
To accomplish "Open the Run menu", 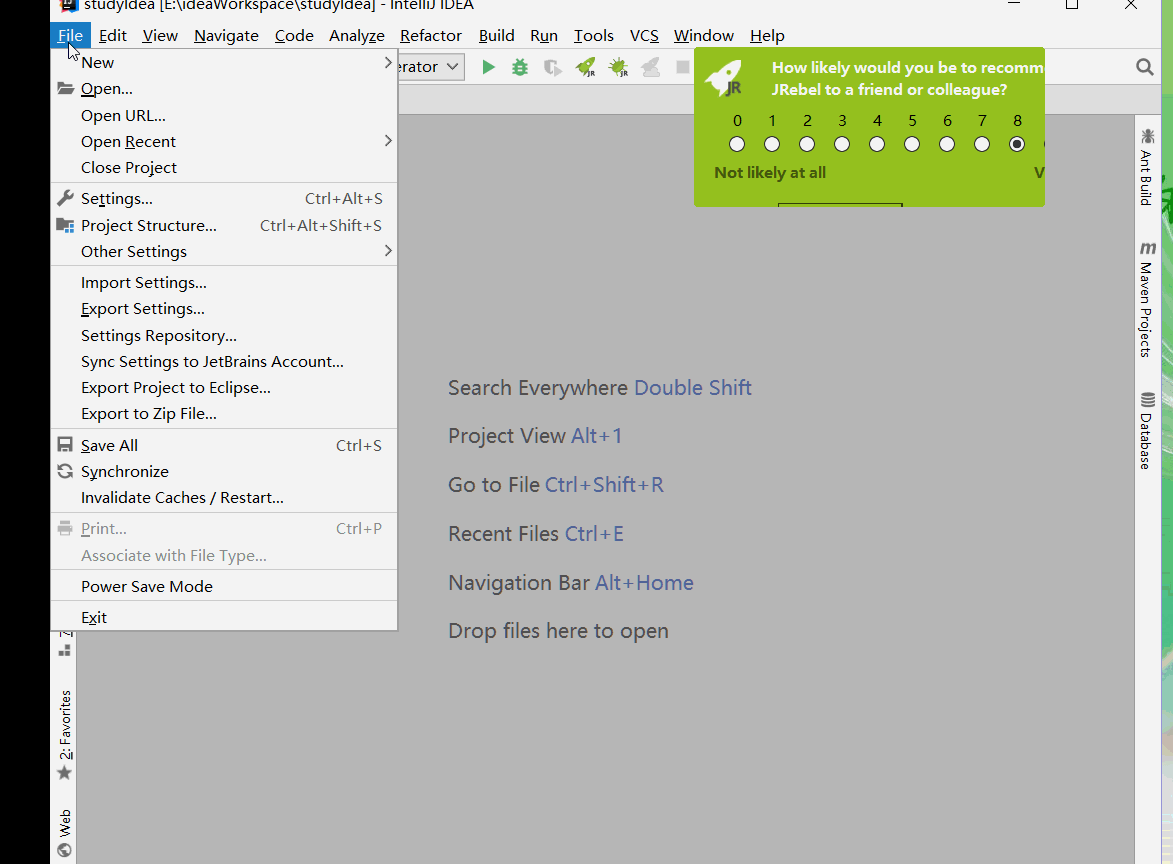I will 544,35.
